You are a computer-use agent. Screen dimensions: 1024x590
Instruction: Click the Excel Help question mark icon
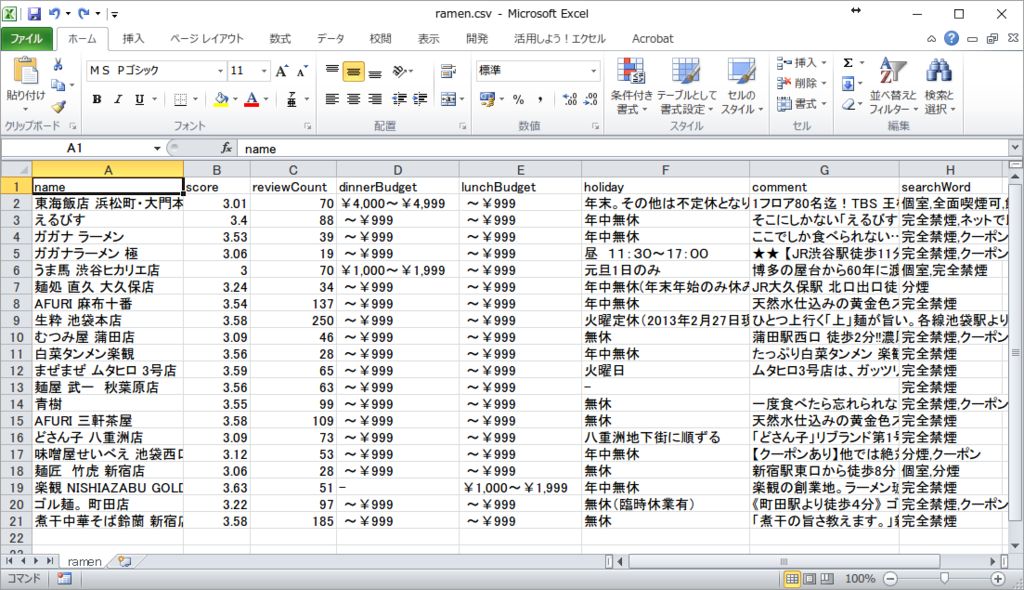pyautogui.click(x=952, y=39)
